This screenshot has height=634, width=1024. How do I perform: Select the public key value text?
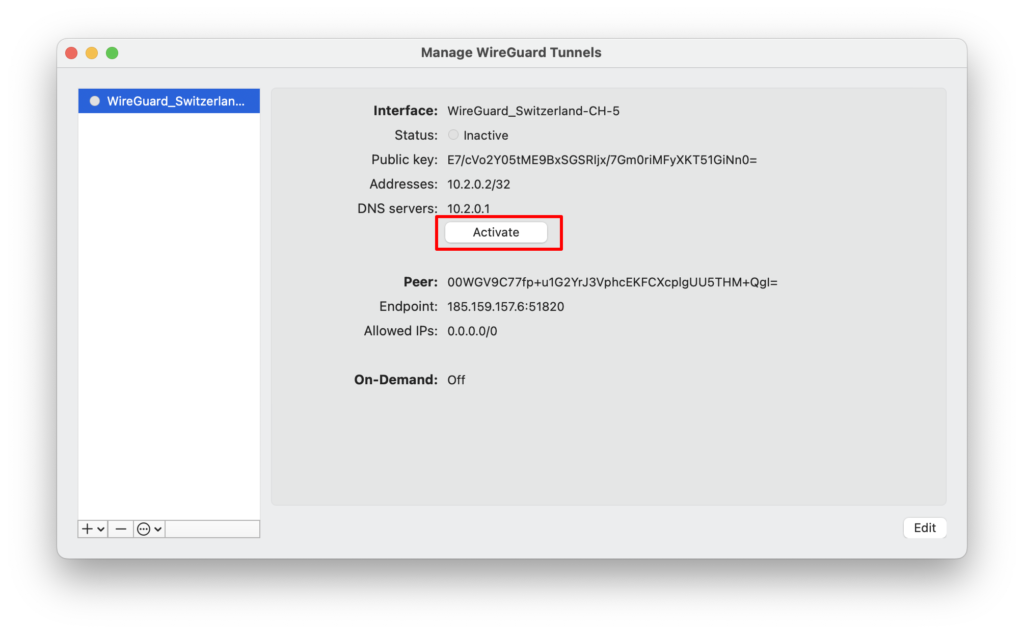click(601, 160)
